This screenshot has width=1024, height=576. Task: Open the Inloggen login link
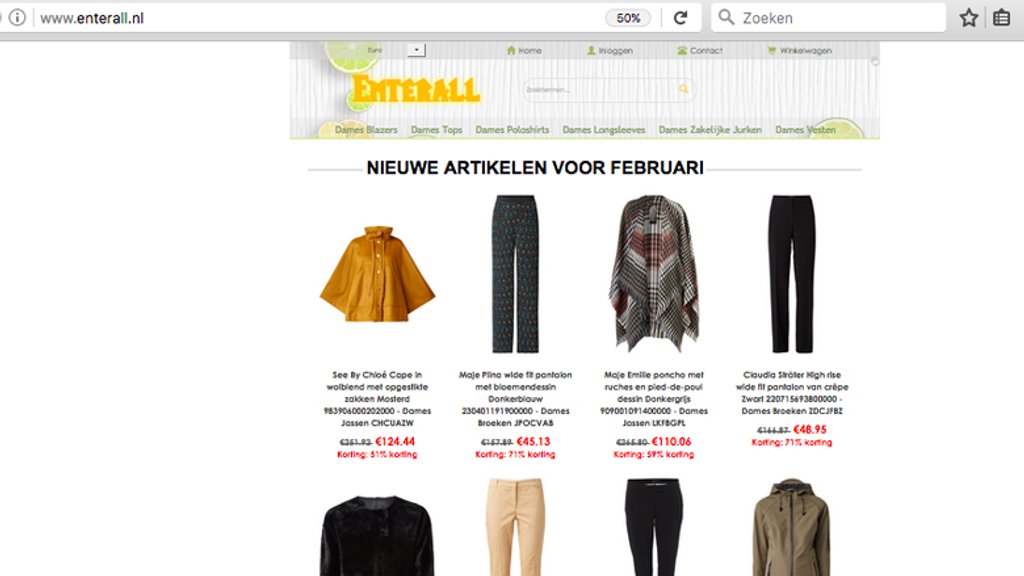(x=609, y=50)
